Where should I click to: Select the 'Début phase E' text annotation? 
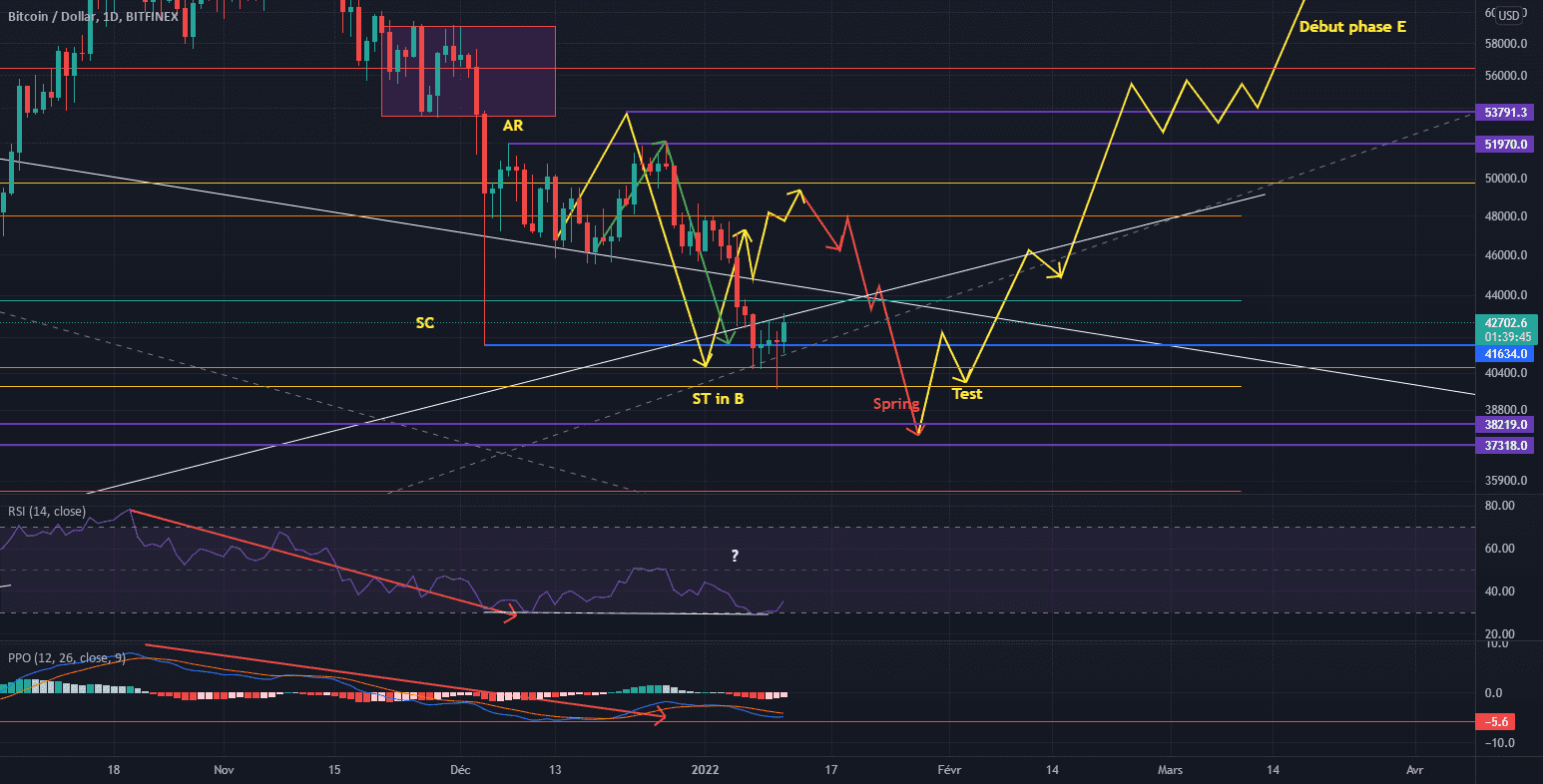(x=1352, y=27)
